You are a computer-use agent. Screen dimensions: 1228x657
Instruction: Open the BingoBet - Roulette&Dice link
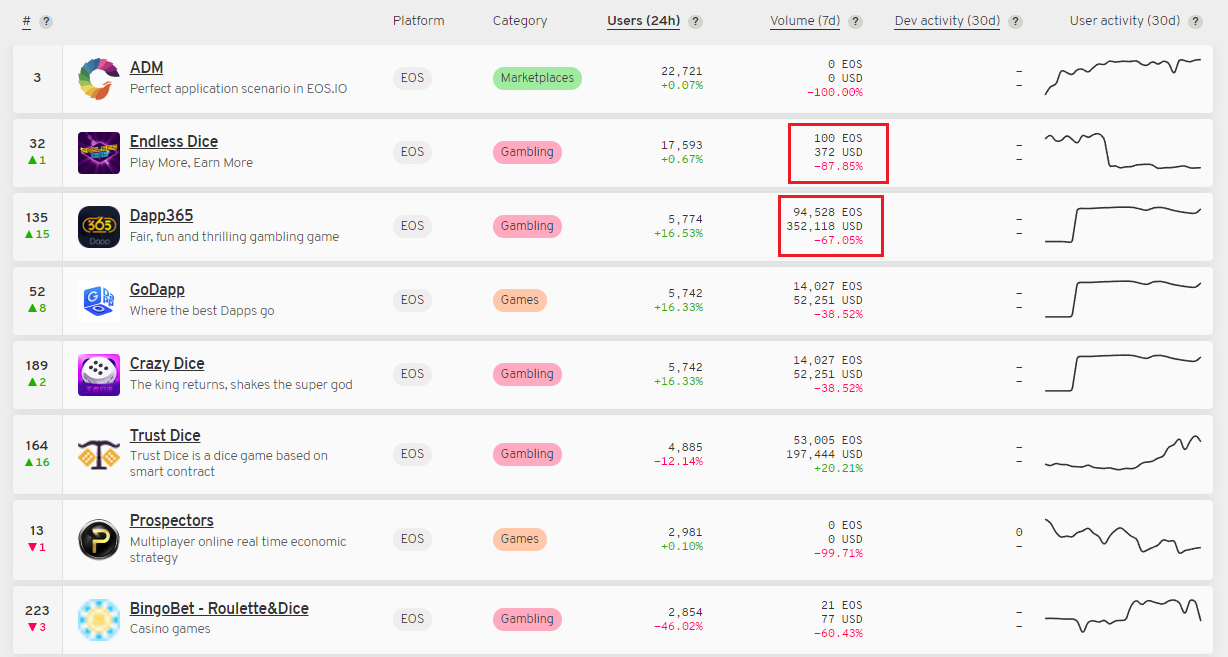pos(219,609)
